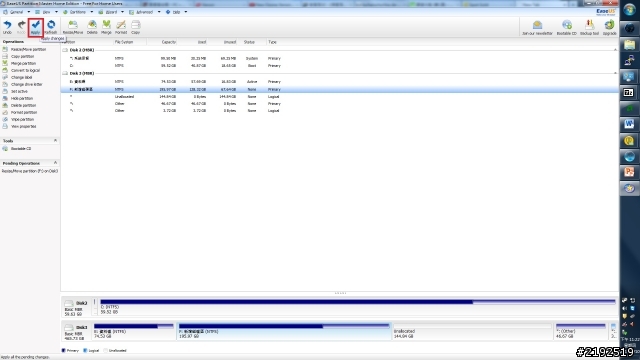Click the Merge toolbar icon
This screenshot has width=640, height=360.
click(106, 27)
